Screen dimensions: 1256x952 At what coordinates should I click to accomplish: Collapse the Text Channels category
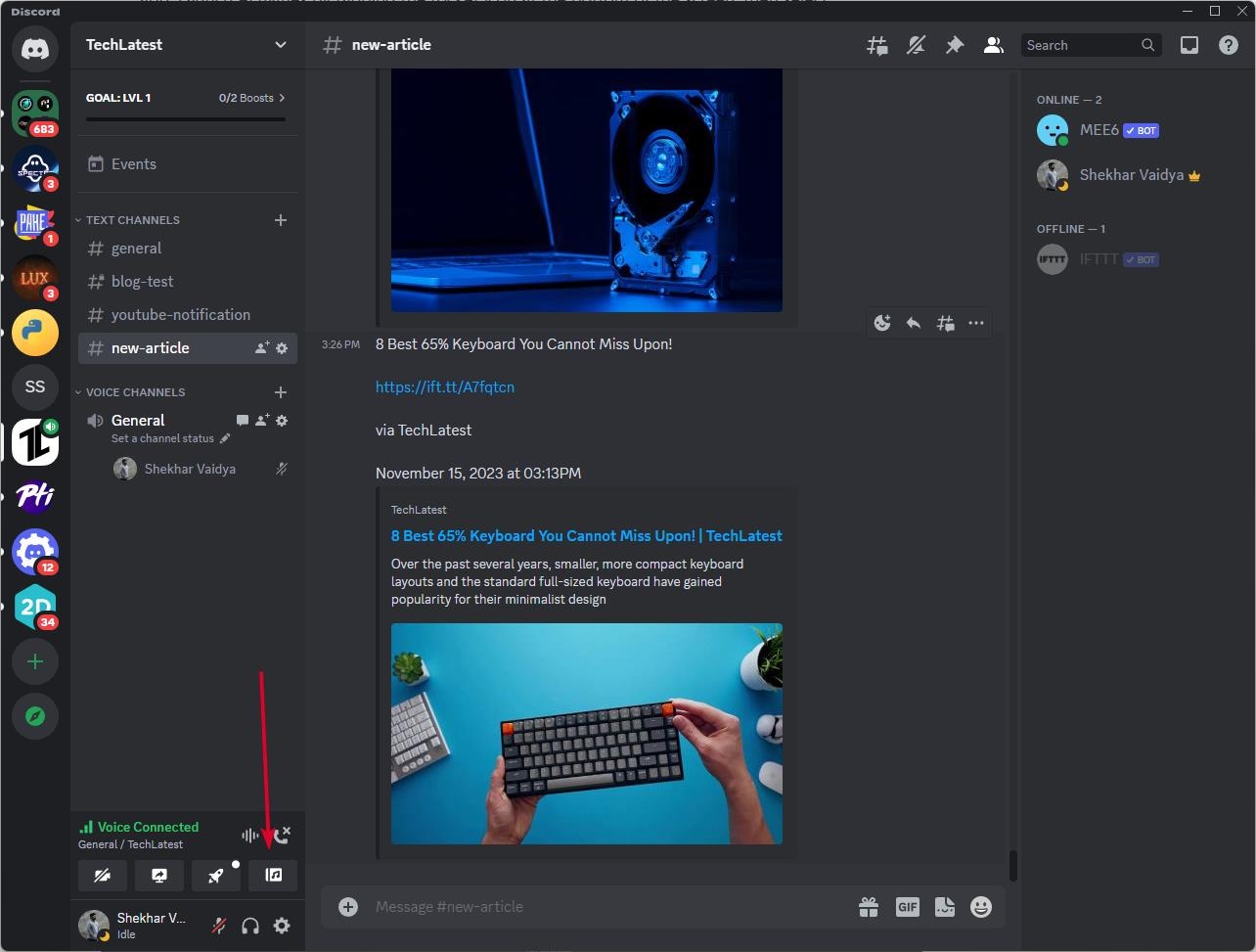coord(128,220)
